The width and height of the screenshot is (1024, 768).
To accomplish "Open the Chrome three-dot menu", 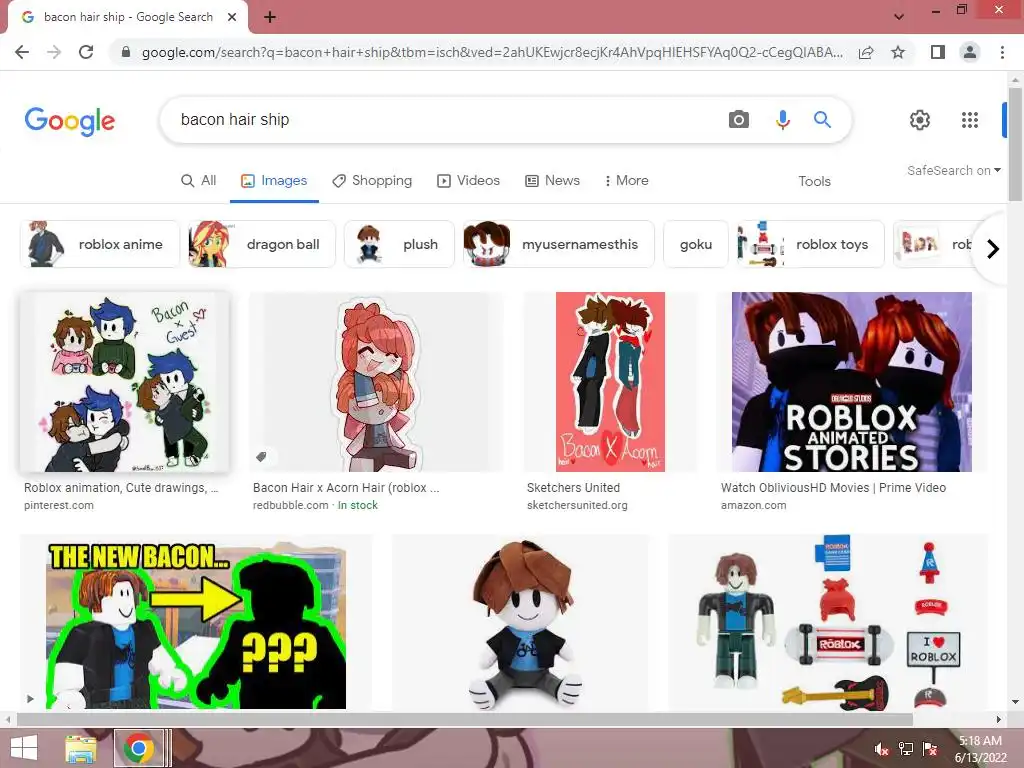I will point(1002,52).
